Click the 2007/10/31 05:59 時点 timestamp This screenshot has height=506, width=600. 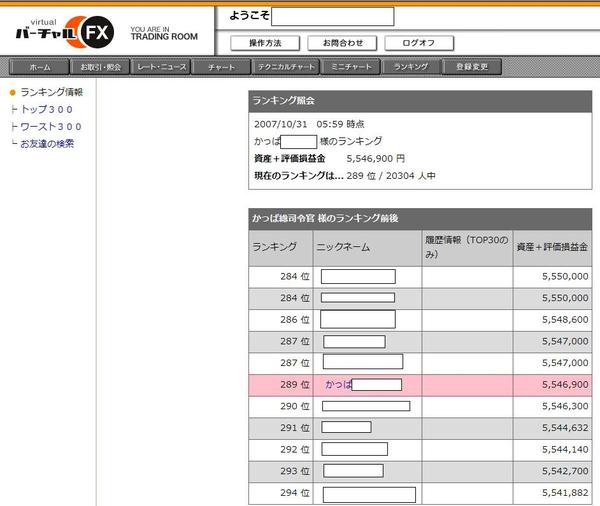tap(309, 124)
